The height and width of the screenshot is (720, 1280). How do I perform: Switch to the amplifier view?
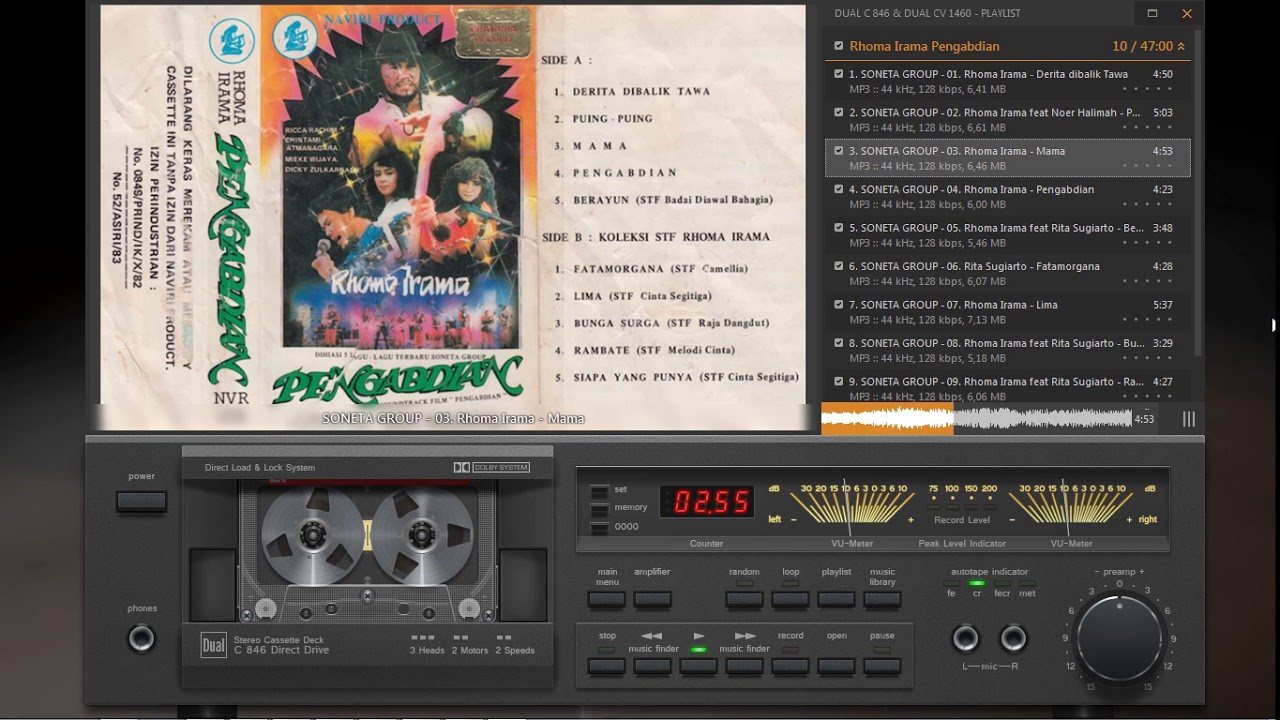(653, 600)
